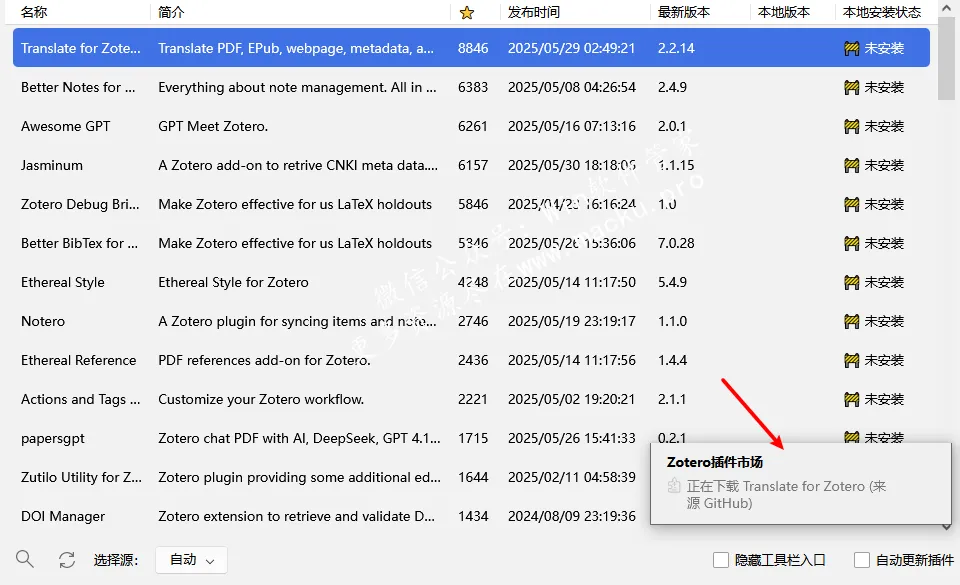Click the install status icon for Ethereal Reference
Image resolution: width=960 pixels, height=585 pixels.
click(x=852, y=360)
